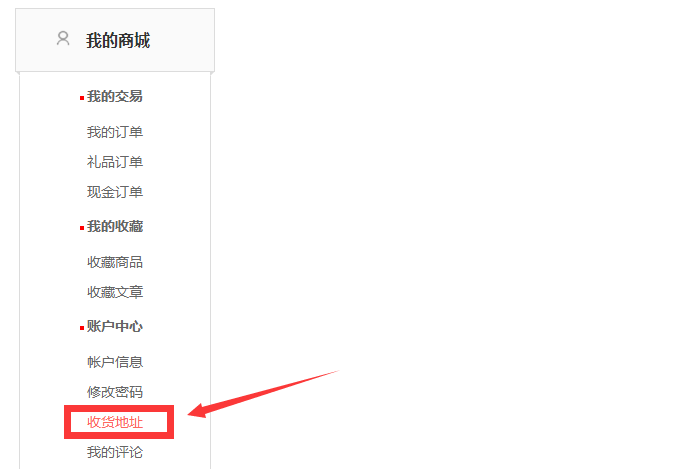
Task: Click the red bullet beside 账户中心
Action: point(82,328)
